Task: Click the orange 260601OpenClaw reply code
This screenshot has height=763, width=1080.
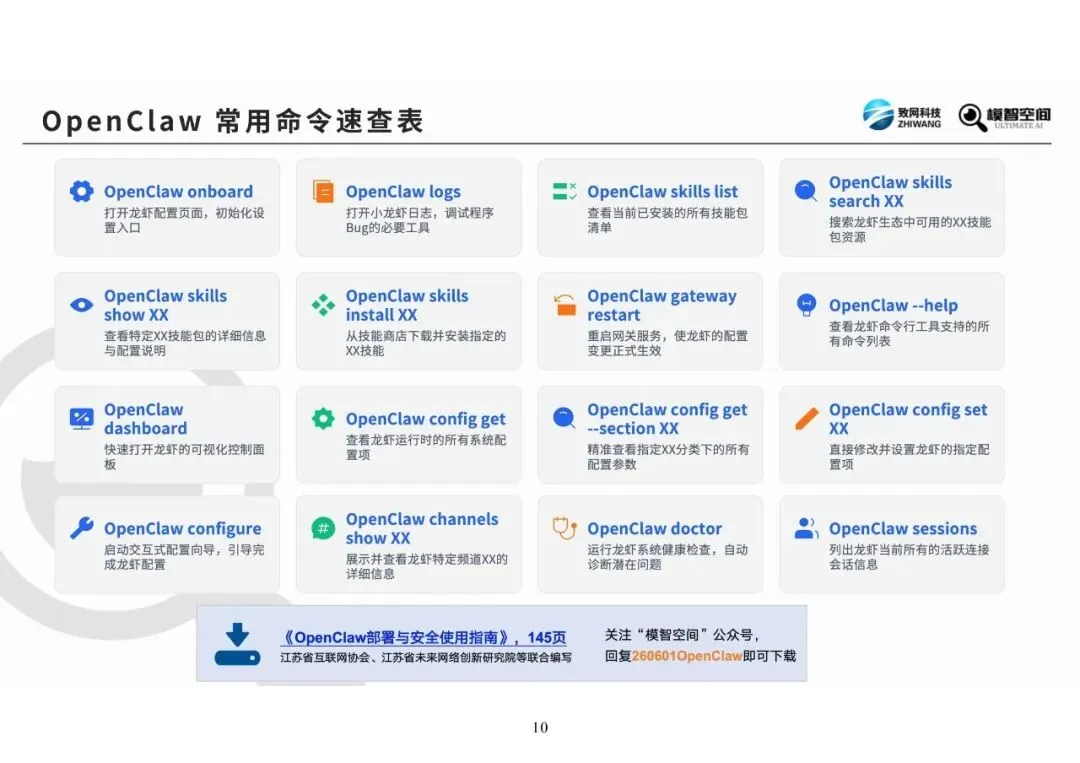Action: pos(687,656)
